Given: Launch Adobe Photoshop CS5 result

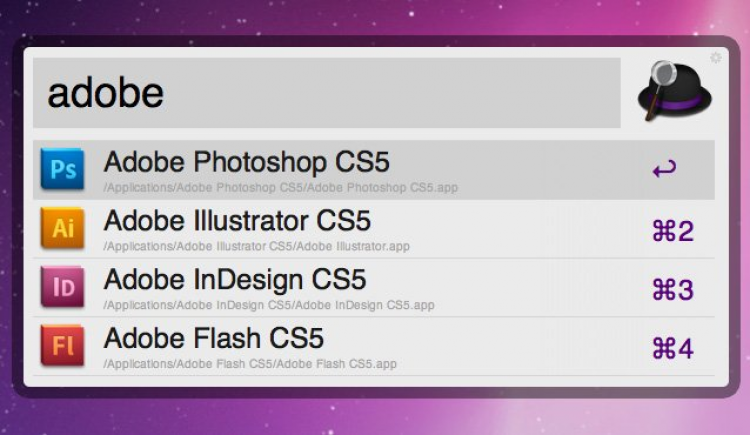Looking at the screenshot, I should tap(246, 161).
